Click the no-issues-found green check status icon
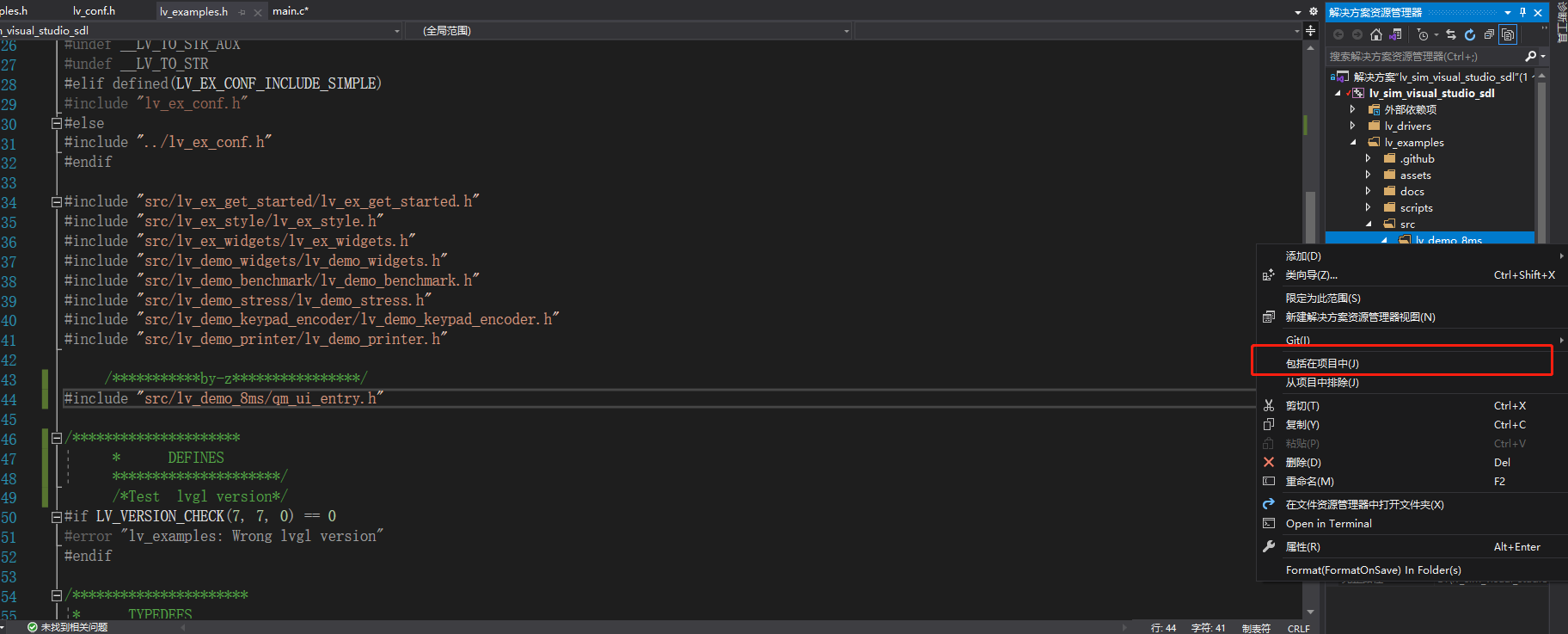Viewport: 1568px width, 634px height. click(x=33, y=627)
